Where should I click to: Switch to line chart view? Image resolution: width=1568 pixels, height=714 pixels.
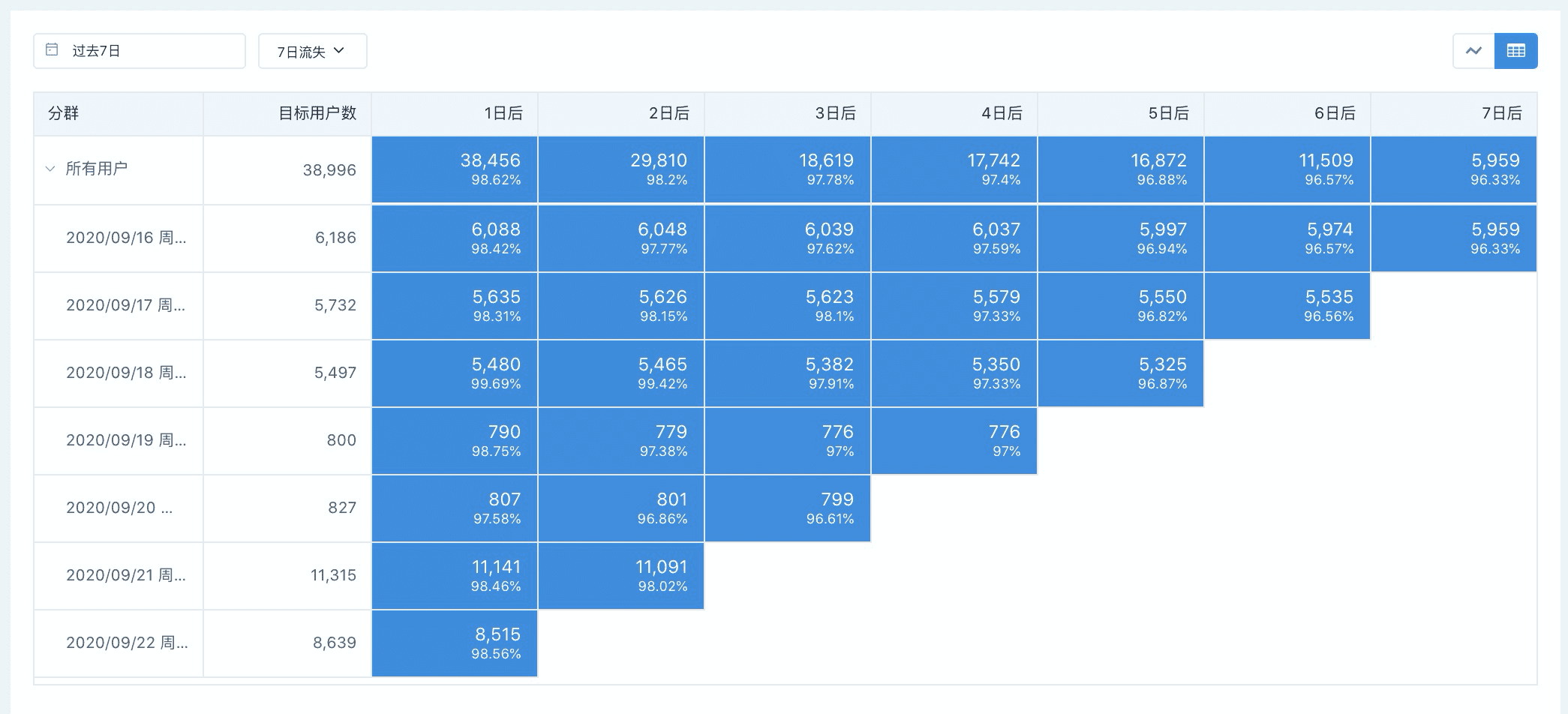point(1473,51)
